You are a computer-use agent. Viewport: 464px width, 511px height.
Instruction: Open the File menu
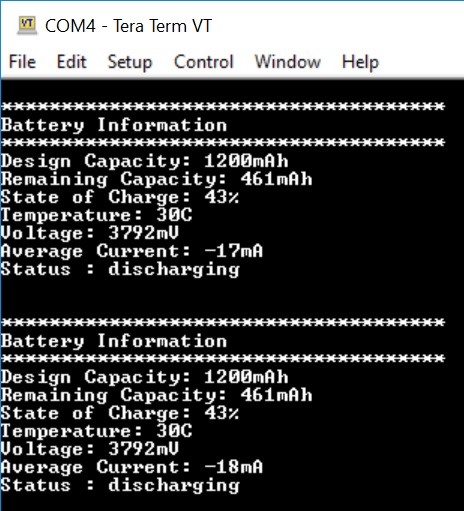click(x=22, y=62)
